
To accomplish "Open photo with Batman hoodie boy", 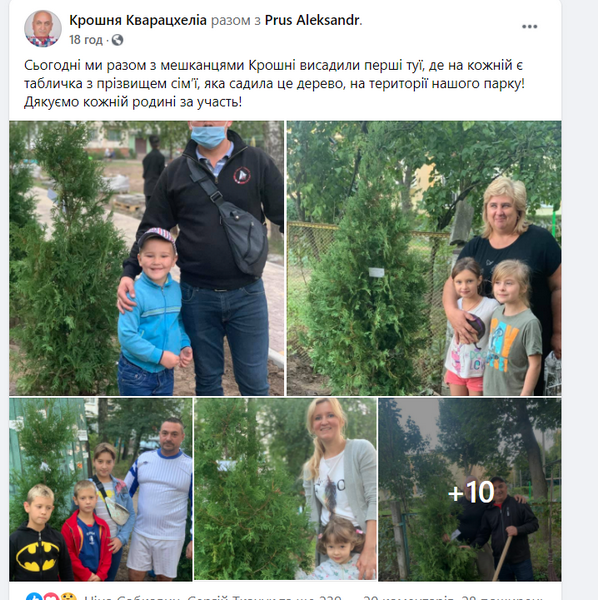I will [101, 489].
